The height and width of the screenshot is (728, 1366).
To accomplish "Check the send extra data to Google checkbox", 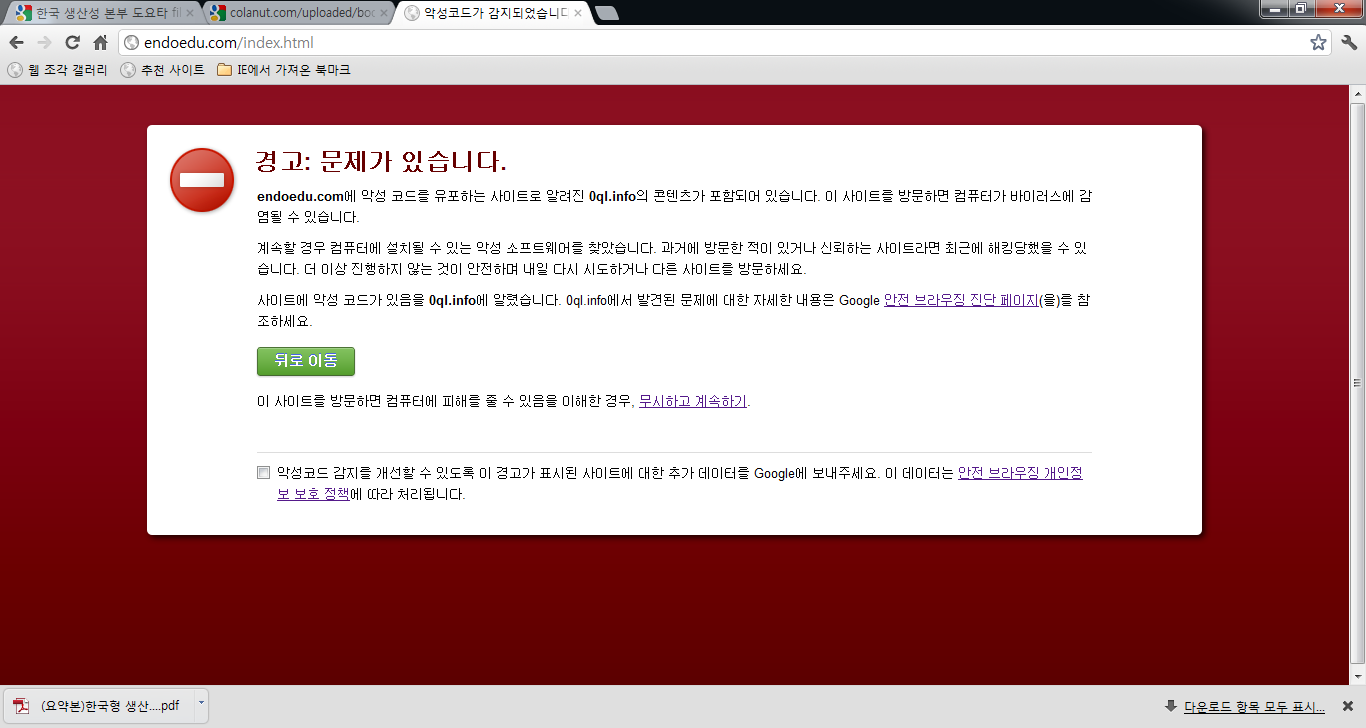I will (263, 472).
